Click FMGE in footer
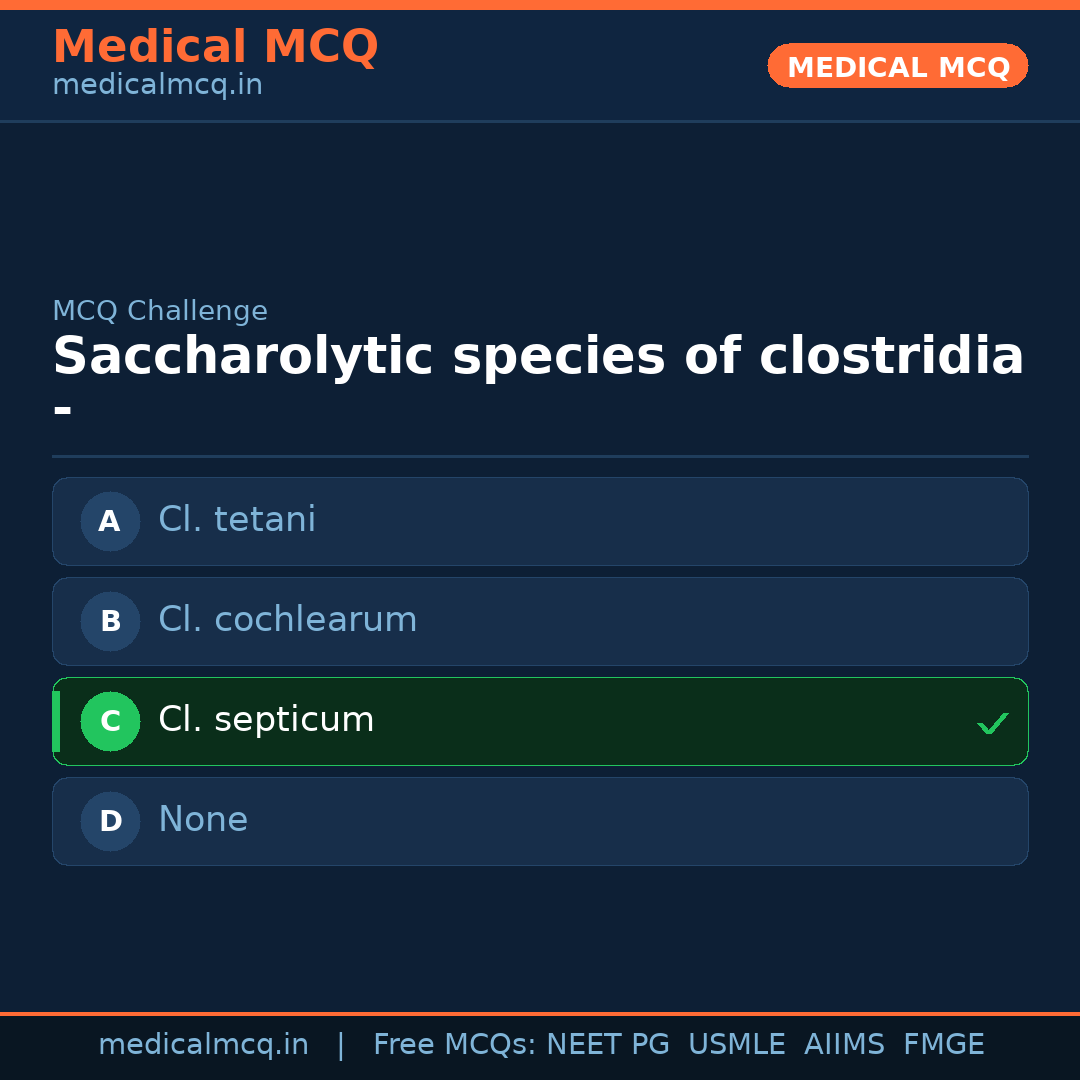Image resolution: width=1080 pixels, height=1080 pixels. coord(943,1045)
